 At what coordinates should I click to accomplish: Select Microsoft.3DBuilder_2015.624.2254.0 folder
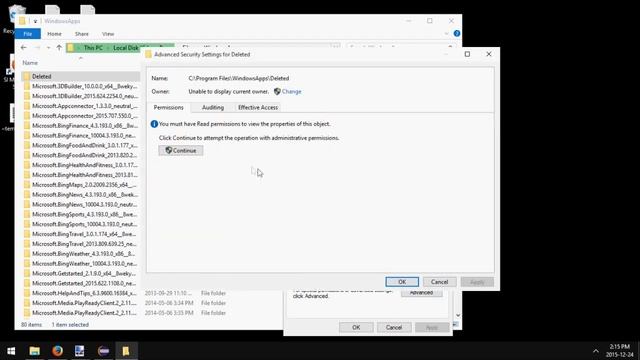tap(81, 96)
